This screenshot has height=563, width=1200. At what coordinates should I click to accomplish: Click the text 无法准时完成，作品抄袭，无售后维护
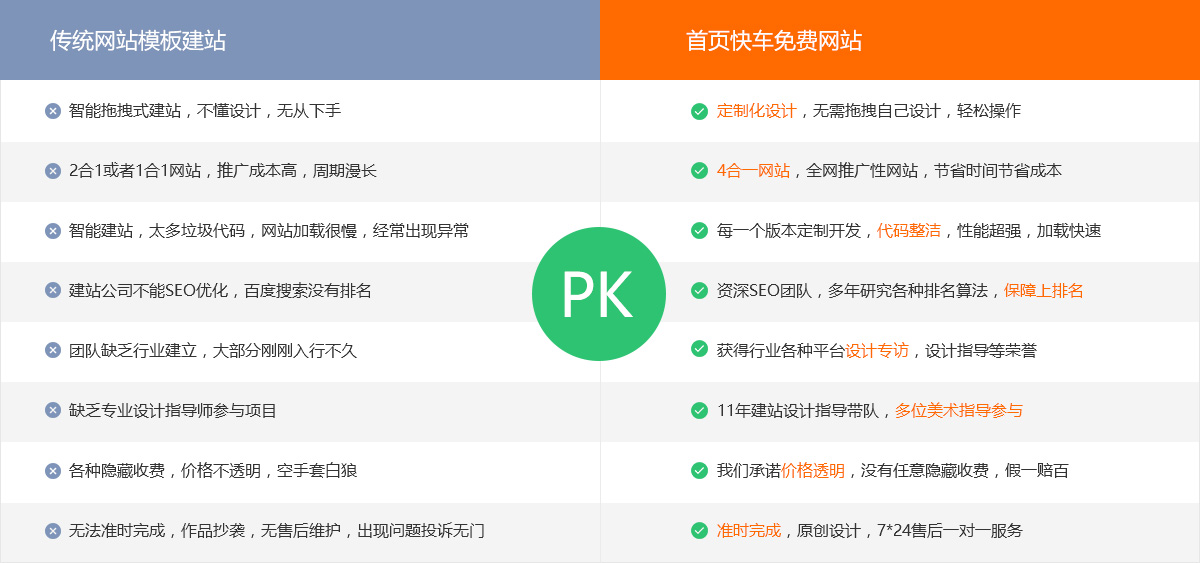coord(205,531)
